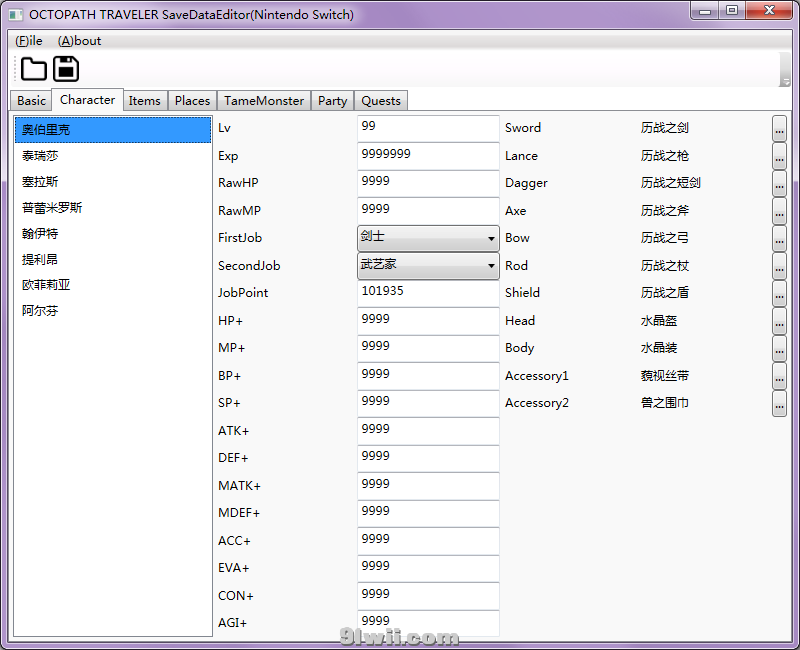Minimize the SaveDataEditor window
The height and width of the screenshot is (650, 800).
[705, 11]
